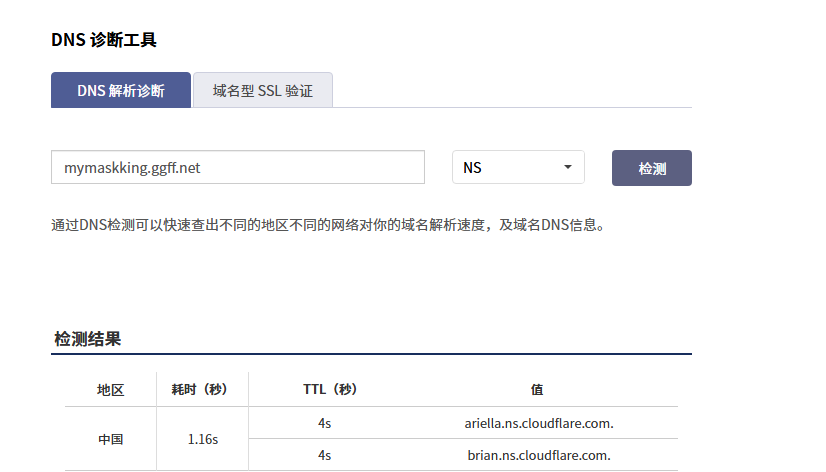This screenshot has width=826, height=472.
Task: Select brian.ns.cloudflare.com. value in results
Action: click(x=538, y=455)
